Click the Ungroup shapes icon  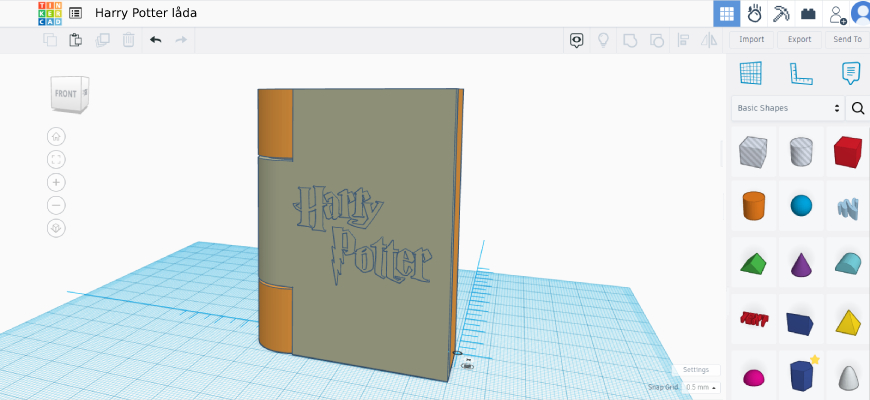656,40
